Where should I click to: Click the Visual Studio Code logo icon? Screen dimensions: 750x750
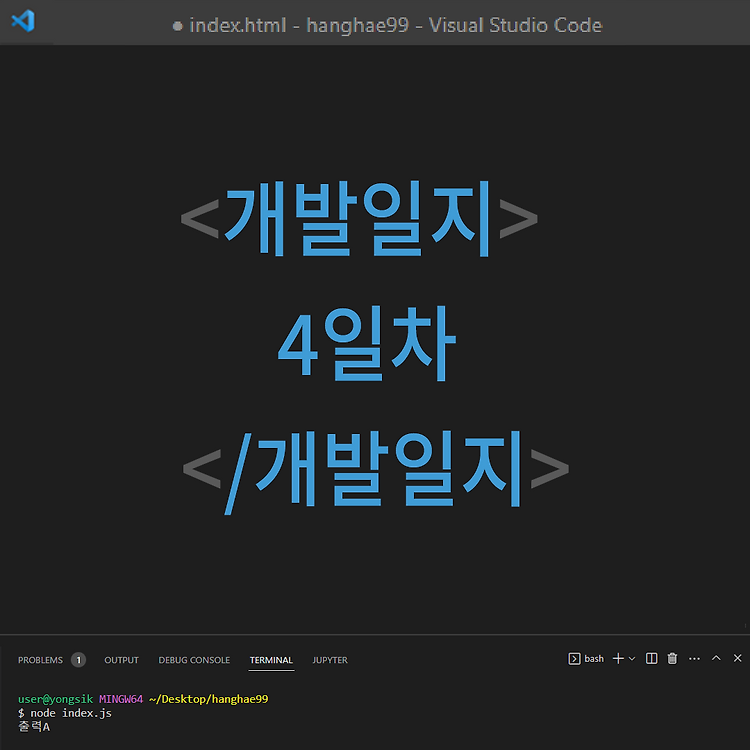(23, 21)
